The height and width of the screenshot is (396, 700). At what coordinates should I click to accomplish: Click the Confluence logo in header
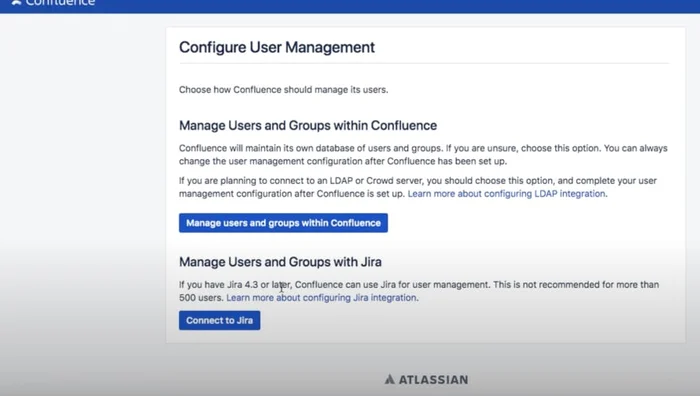pyautogui.click(x=53, y=3)
